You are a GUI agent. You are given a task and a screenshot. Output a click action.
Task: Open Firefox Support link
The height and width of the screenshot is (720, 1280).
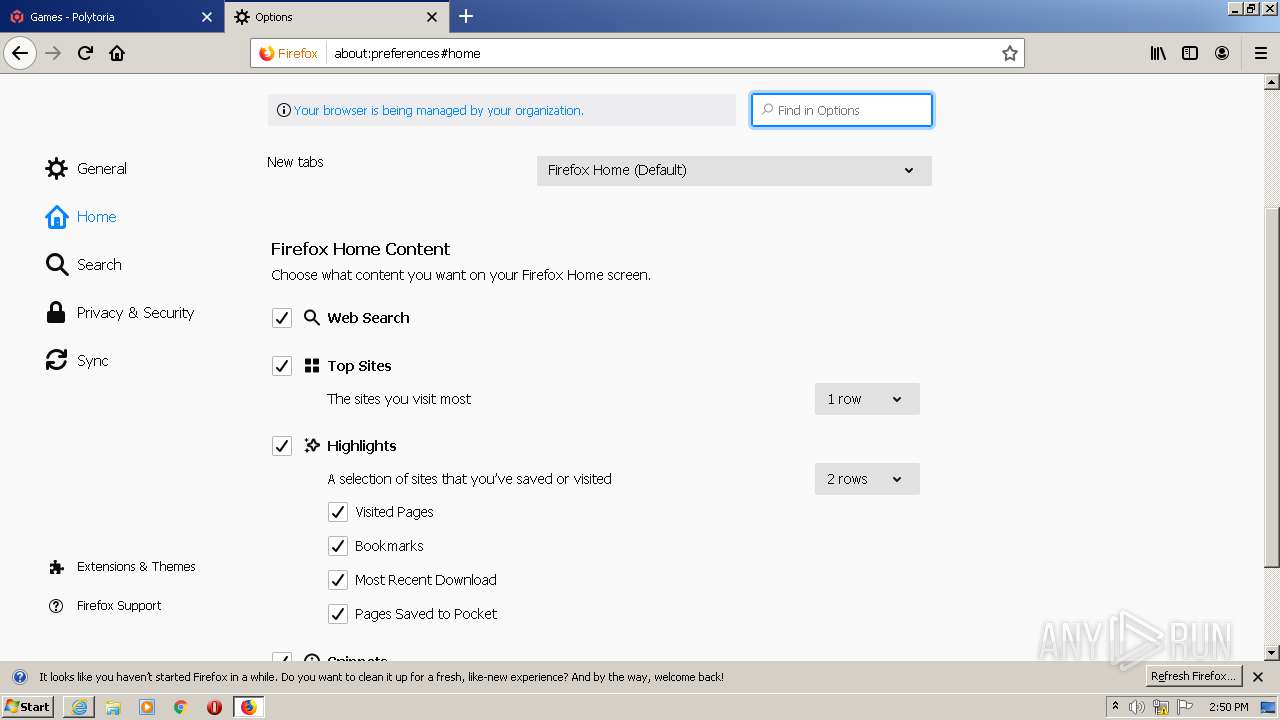[x=105, y=606]
